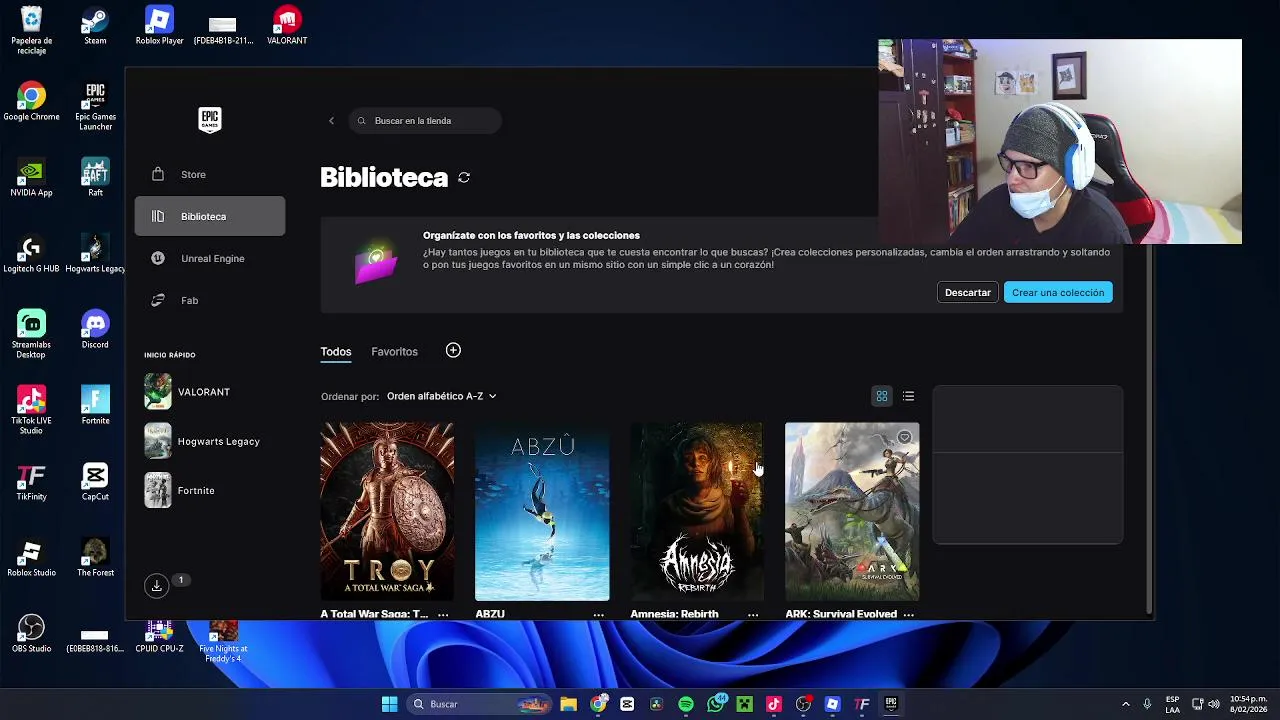This screenshot has width=1280, height=720.
Task: Open three-dots menu for ARK: Survival Evolved
Action: (908, 614)
